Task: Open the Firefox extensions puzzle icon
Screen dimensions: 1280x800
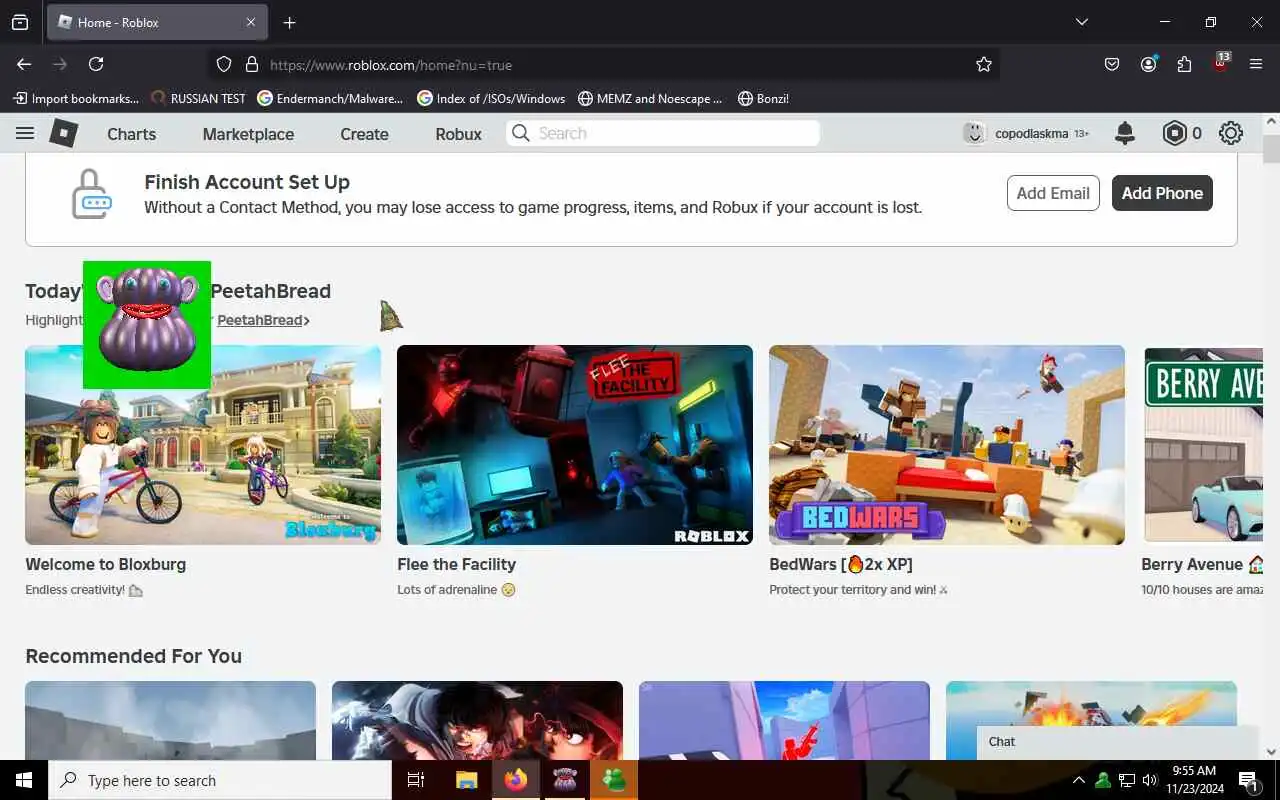Action: [x=1184, y=64]
